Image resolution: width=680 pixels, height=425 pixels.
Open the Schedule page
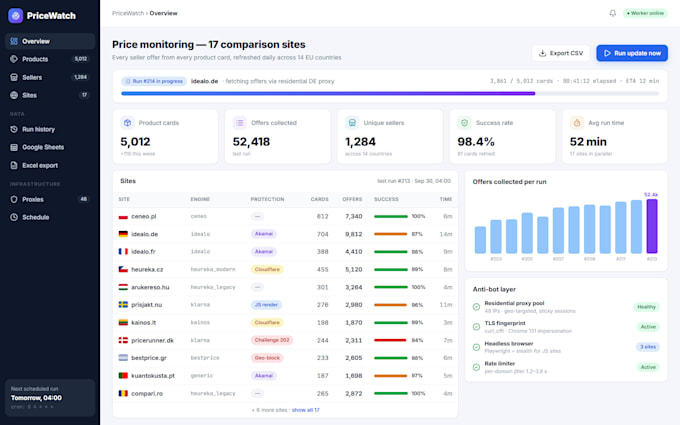50,217
